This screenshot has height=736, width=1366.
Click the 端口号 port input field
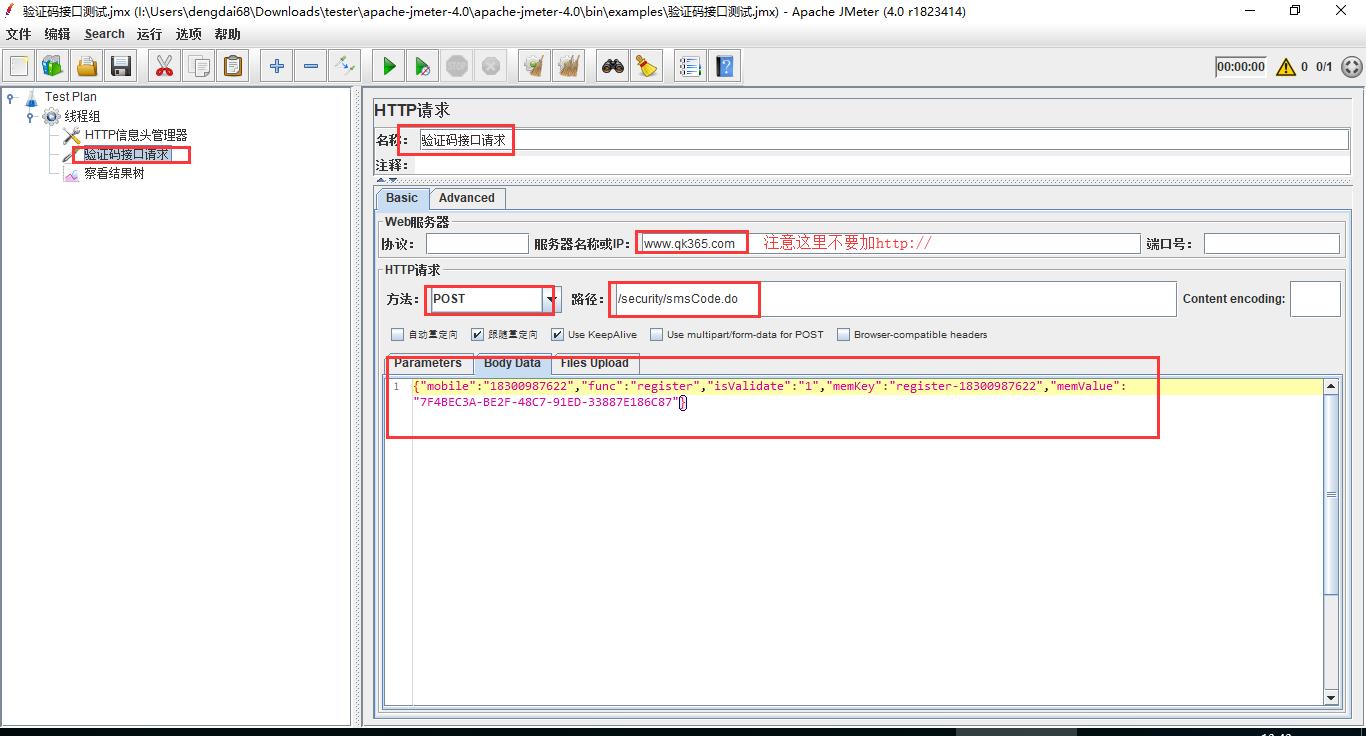pyautogui.click(x=1271, y=244)
